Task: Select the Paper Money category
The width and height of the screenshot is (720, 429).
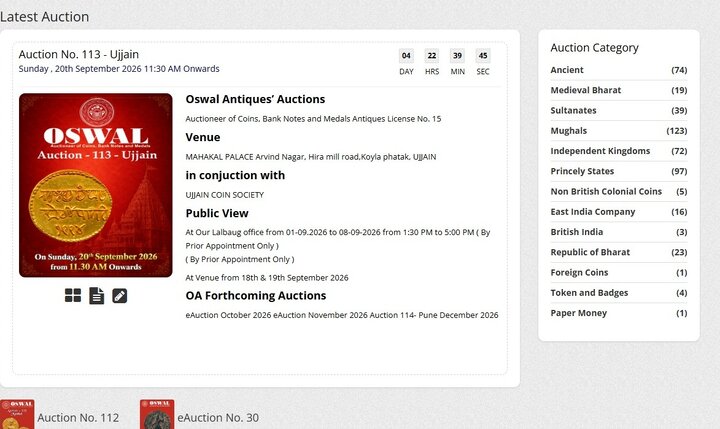Action: pos(579,313)
